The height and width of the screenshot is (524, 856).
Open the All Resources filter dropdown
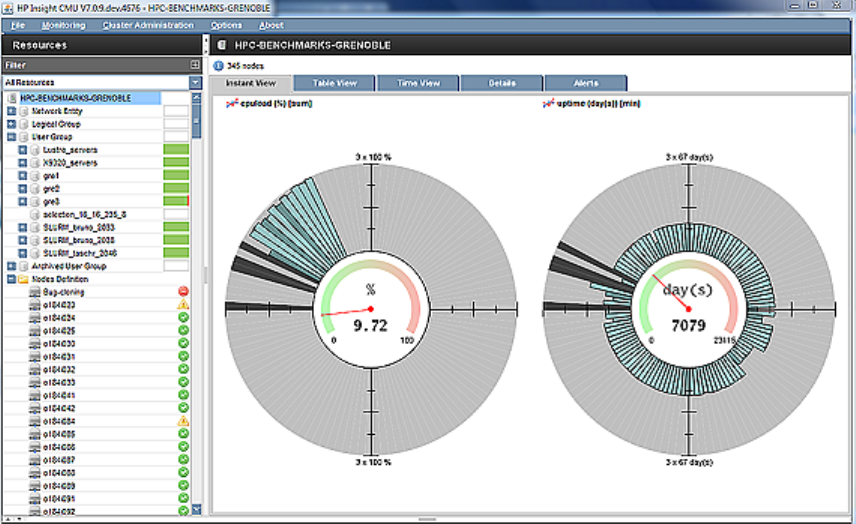point(196,82)
